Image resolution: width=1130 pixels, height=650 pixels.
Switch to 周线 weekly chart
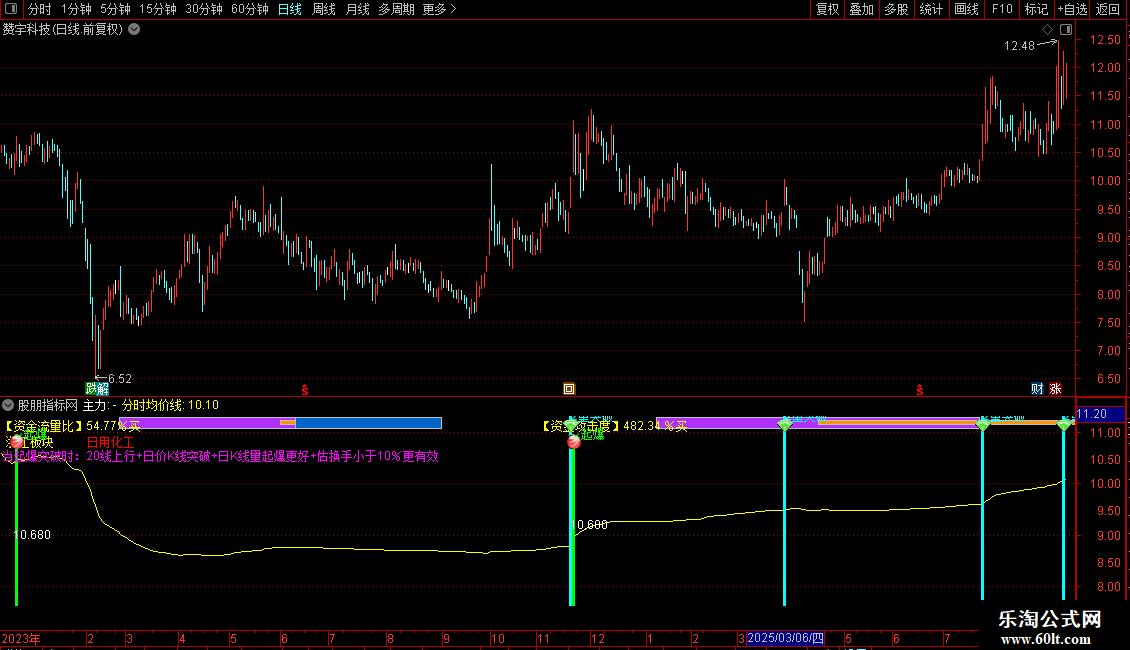click(324, 9)
